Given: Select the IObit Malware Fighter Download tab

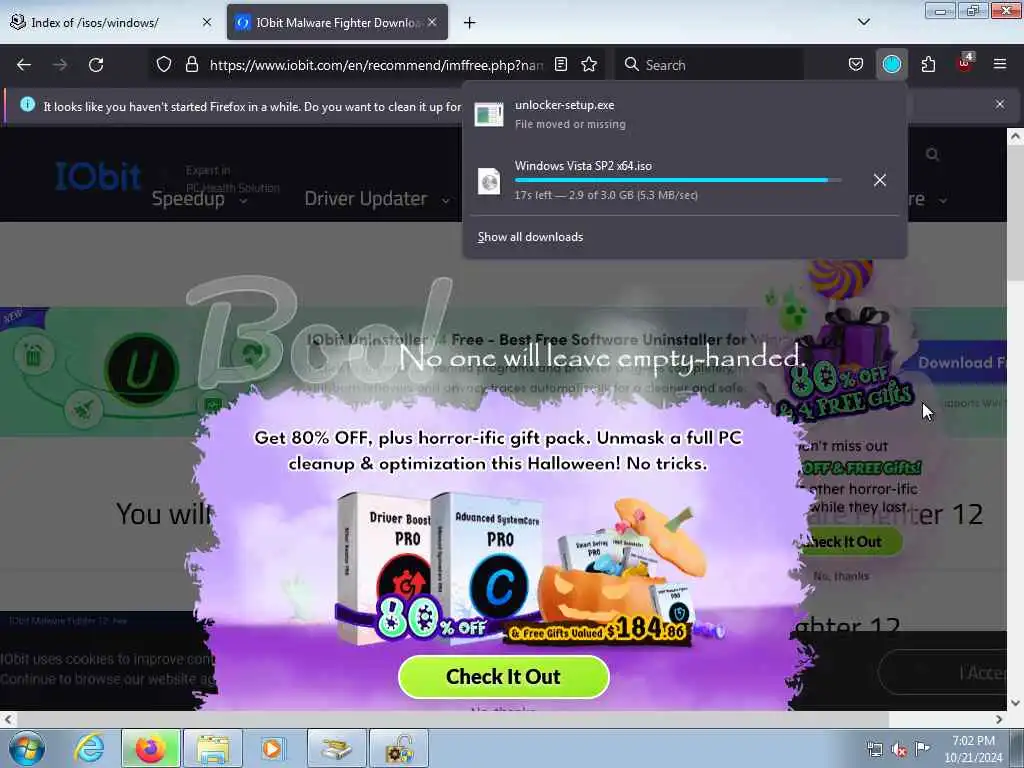Looking at the screenshot, I should pyautogui.click(x=338, y=23).
